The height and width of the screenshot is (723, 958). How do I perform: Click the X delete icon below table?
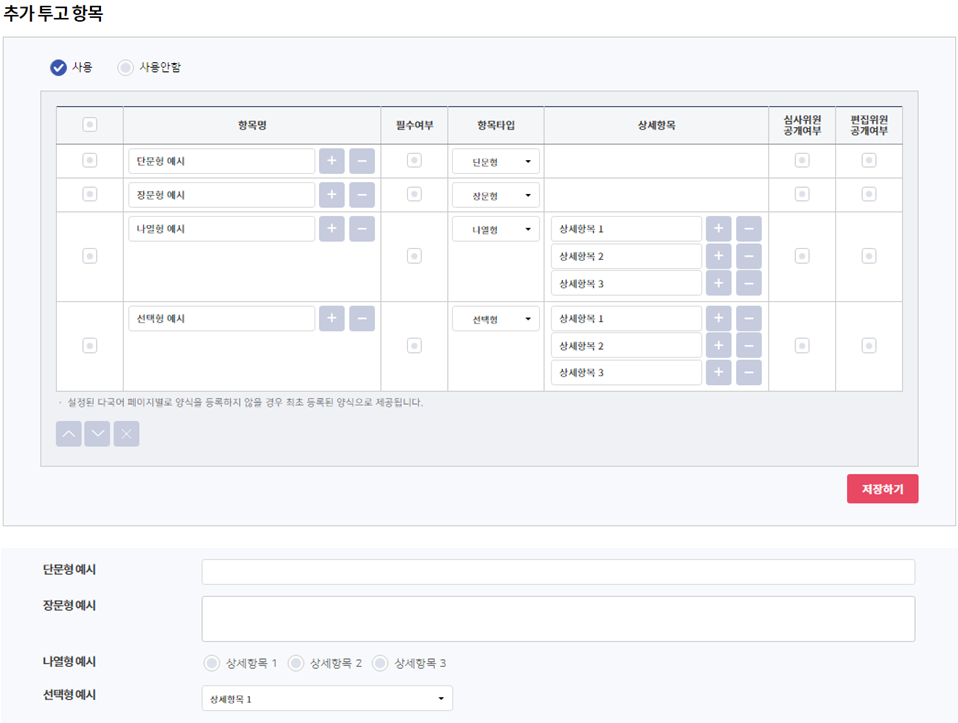pos(126,434)
